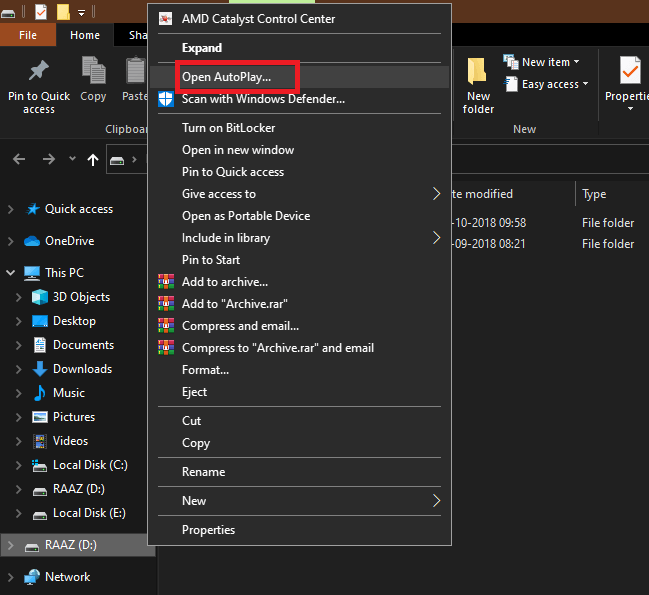Expand the OneDrive tree node
This screenshot has height=595, width=649.
11,241
